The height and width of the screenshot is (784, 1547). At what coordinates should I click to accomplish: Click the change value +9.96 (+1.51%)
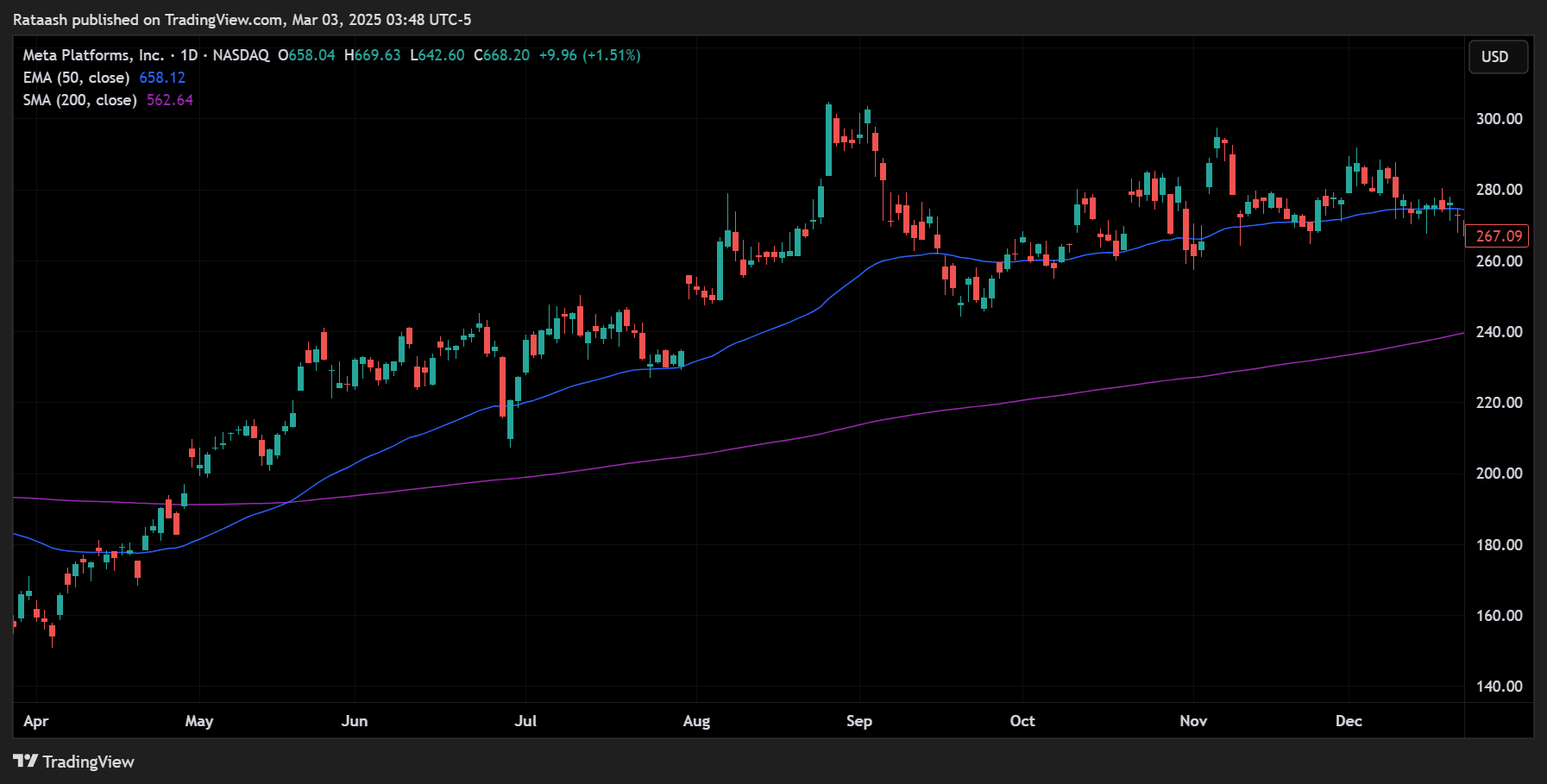[590, 55]
